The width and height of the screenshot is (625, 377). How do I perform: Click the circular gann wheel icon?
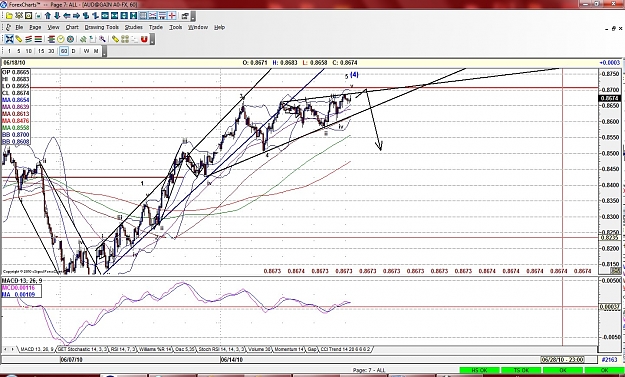(70, 39)
